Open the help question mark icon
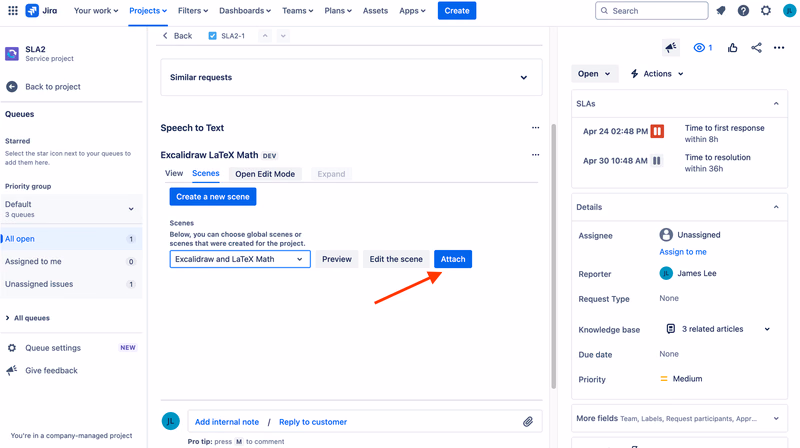800x448 pixels. coord(743,11)
